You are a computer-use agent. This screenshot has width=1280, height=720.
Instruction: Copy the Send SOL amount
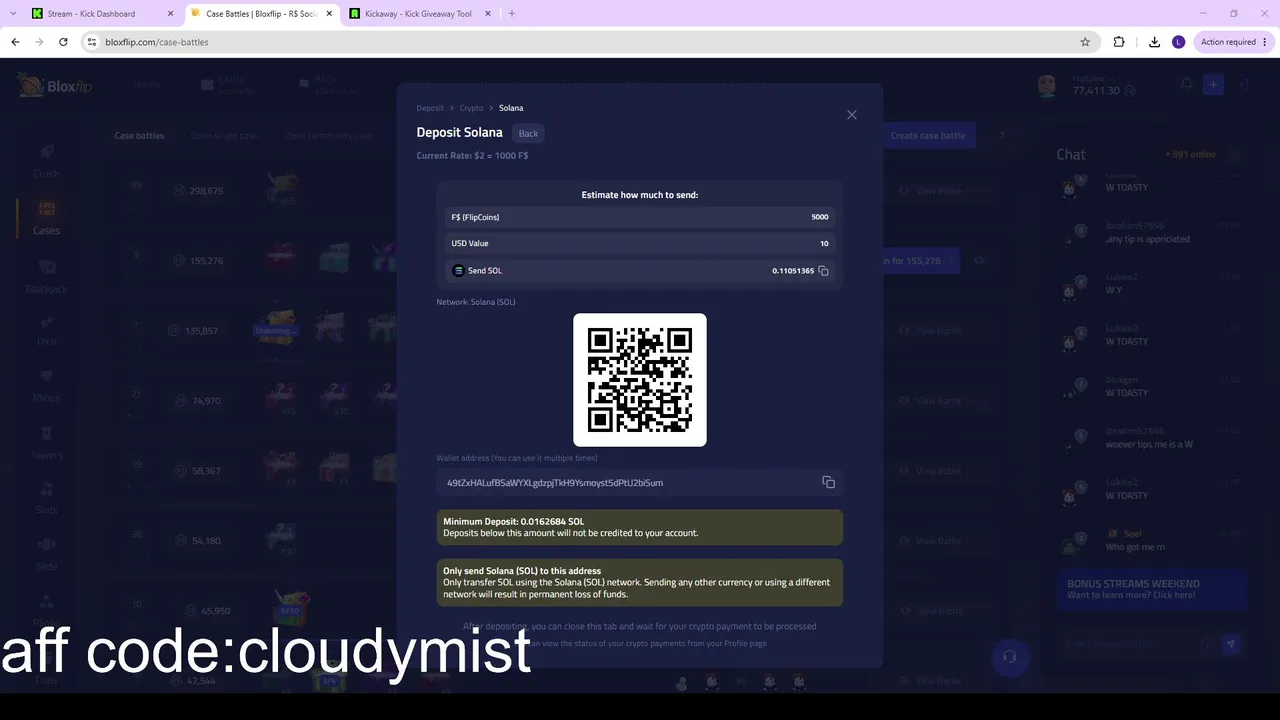823,271
